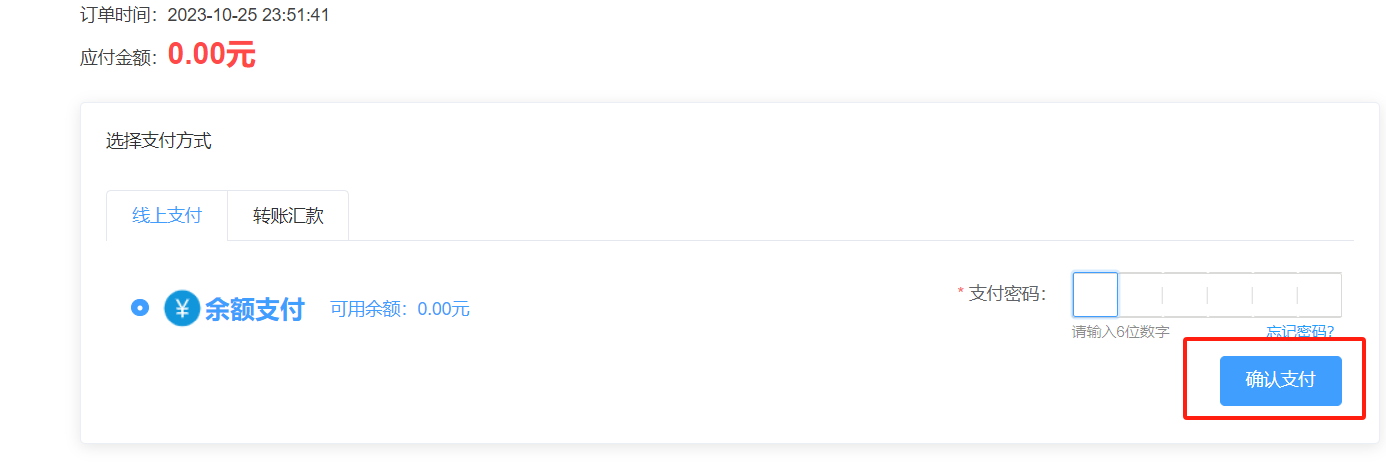The width and height of the screenshot is (1386, 470).
Task: Click the second payment password digit box
Action: [x=1140, y=295]
